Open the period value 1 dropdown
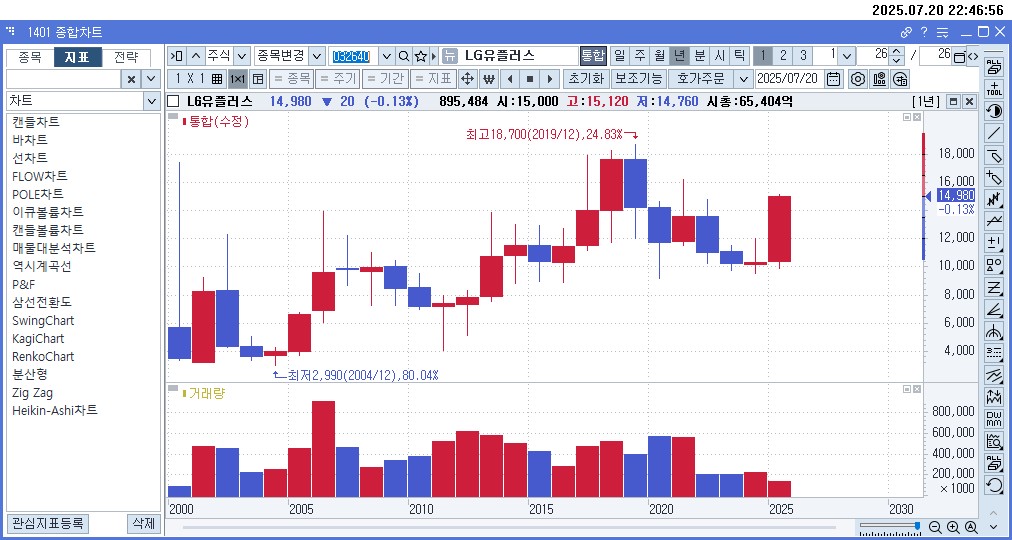1012x540 pixels. pos(847,56)
